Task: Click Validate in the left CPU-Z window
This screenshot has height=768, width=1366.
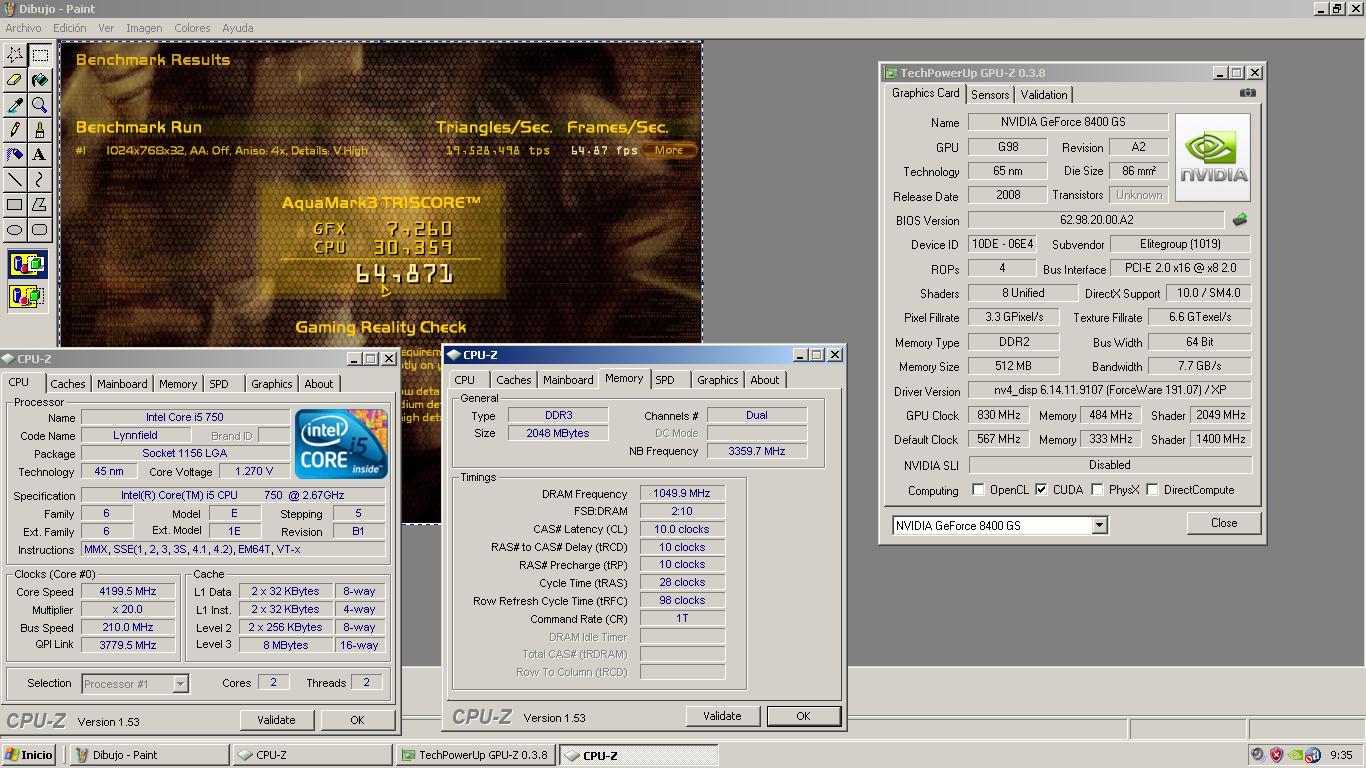Action: (x=276, y=720)
